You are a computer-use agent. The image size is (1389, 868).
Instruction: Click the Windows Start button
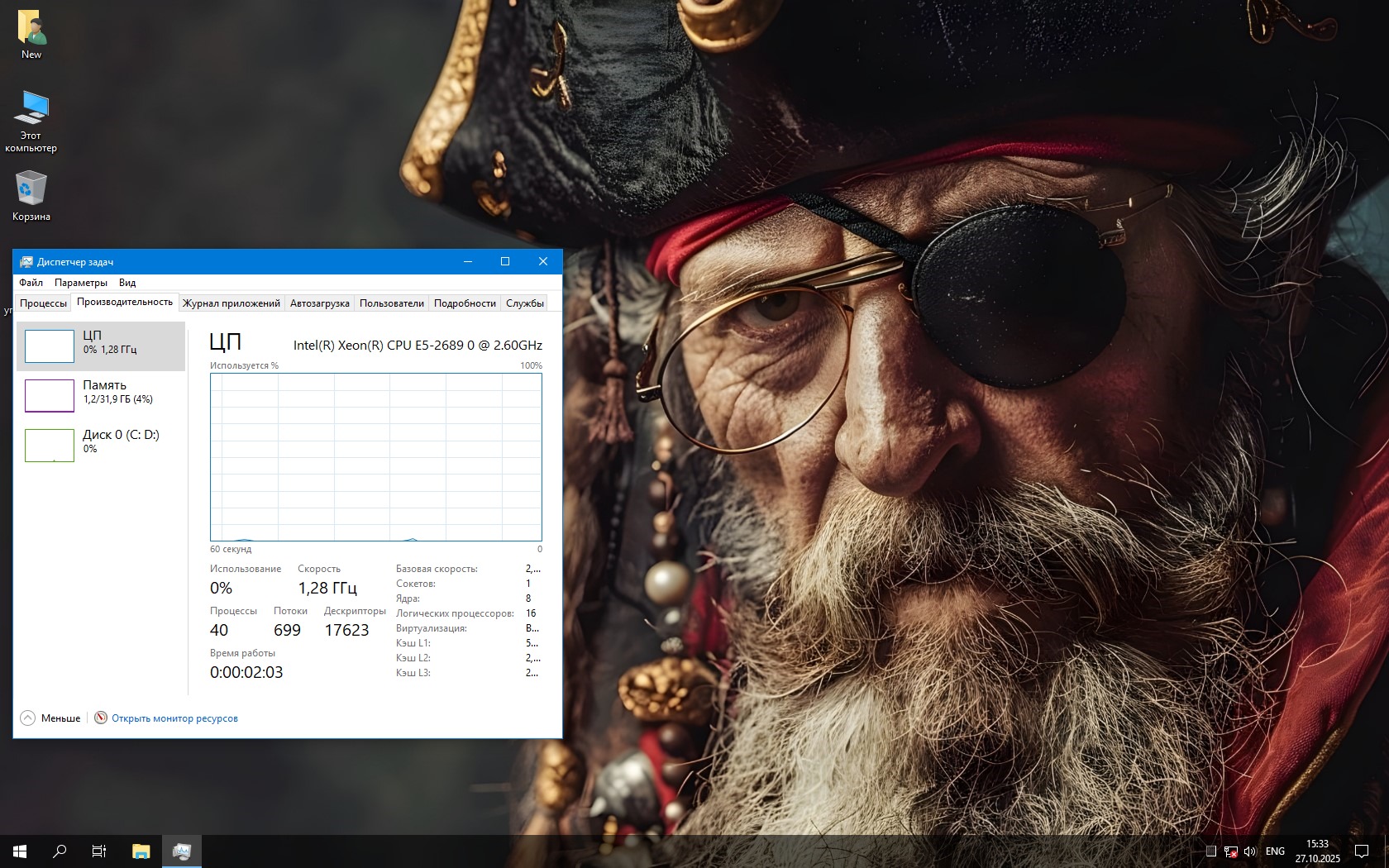[x=20, y=851]
